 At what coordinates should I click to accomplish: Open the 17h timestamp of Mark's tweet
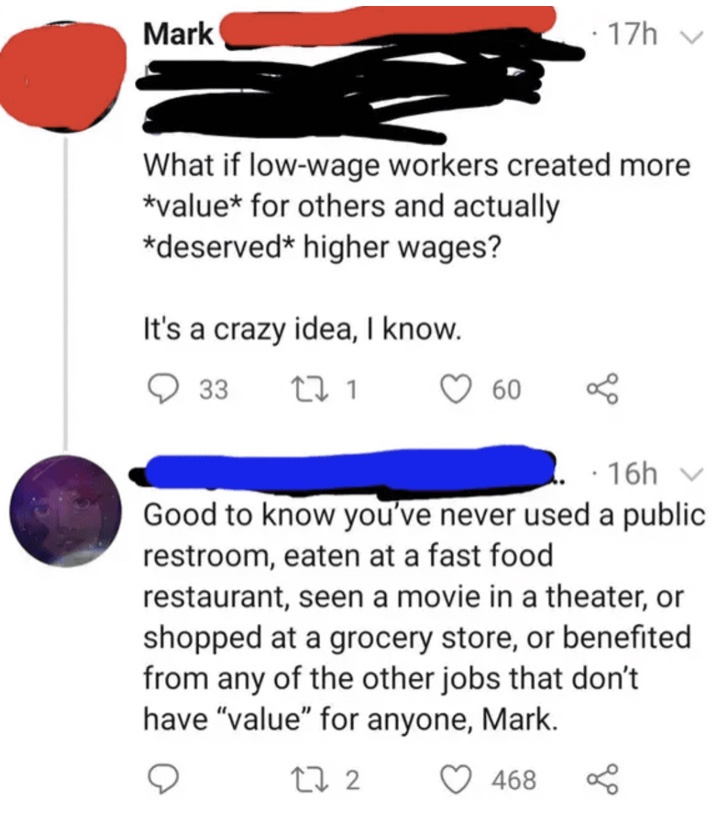[632, 35]
